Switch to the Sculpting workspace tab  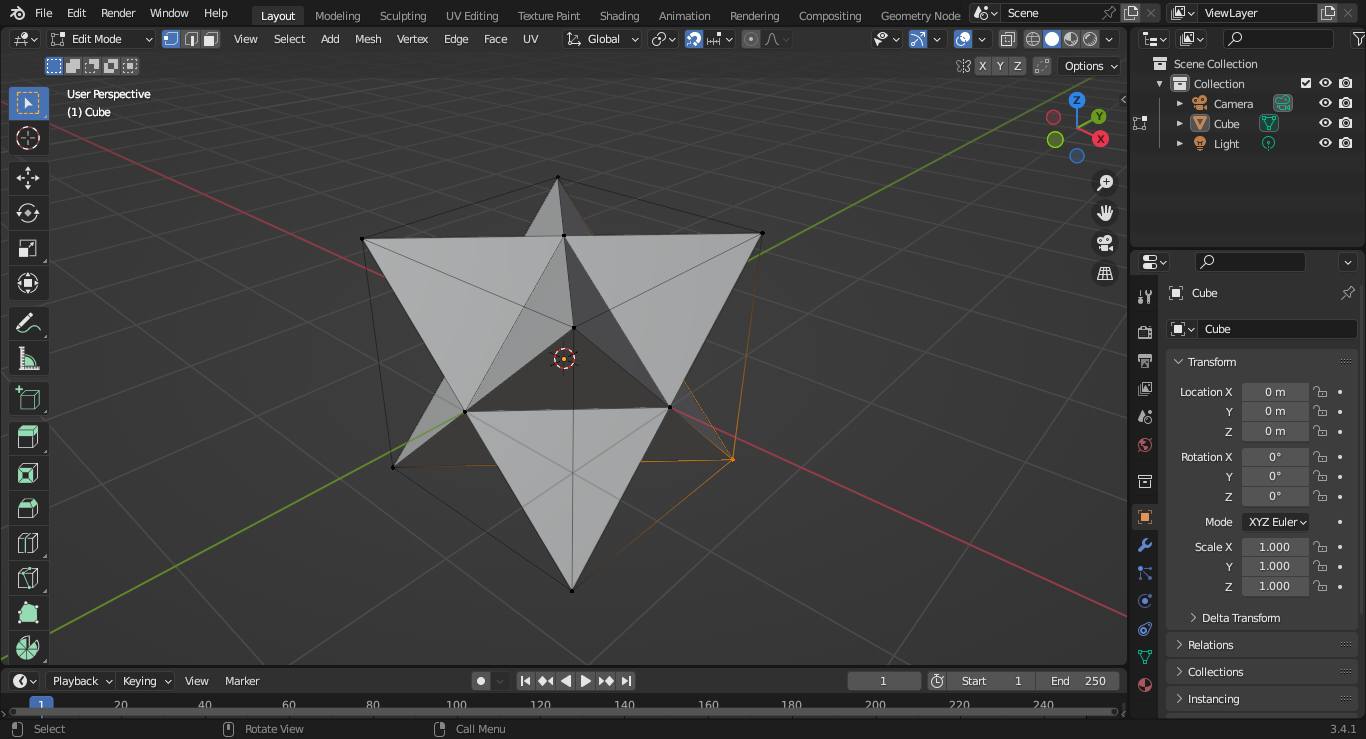coord(403,16)
